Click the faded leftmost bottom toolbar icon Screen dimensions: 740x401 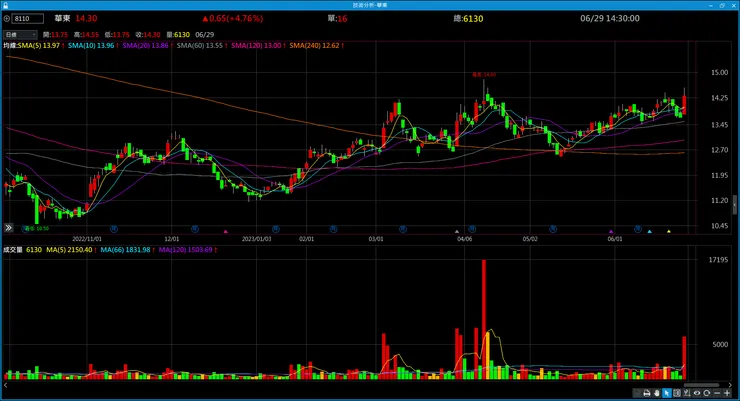tap(637, 393)
